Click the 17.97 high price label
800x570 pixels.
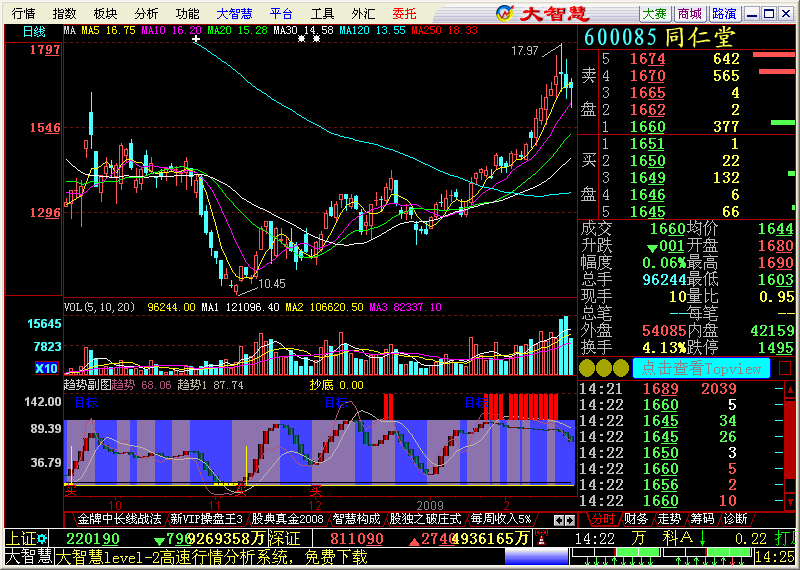(x=525, y=51)
